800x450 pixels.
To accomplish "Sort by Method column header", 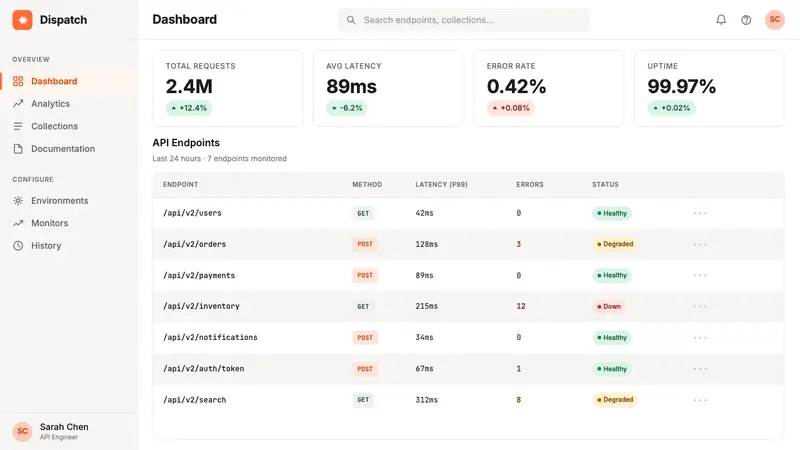I will (367, 185).
